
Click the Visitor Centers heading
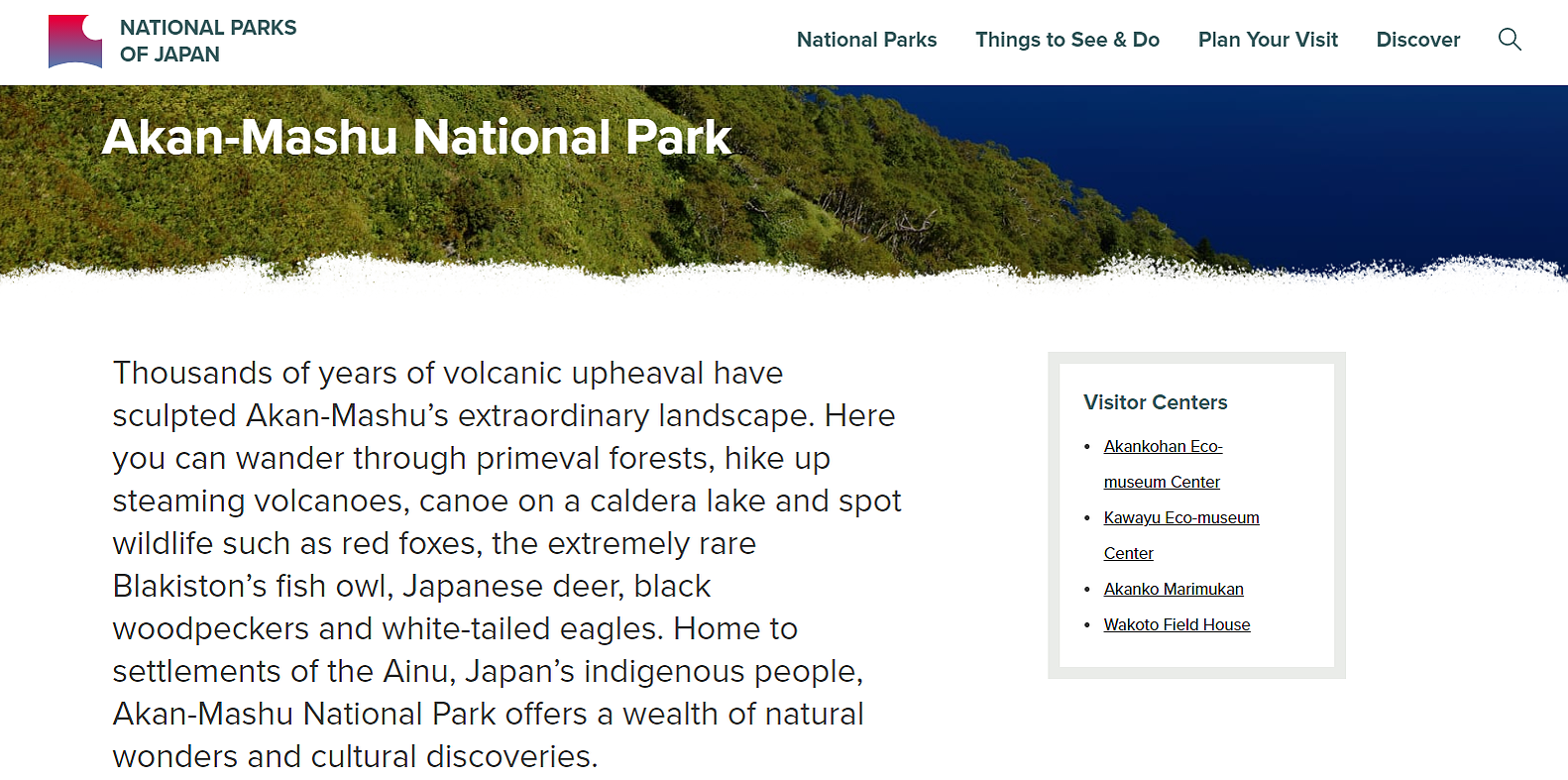click(x=1155, y=402)
